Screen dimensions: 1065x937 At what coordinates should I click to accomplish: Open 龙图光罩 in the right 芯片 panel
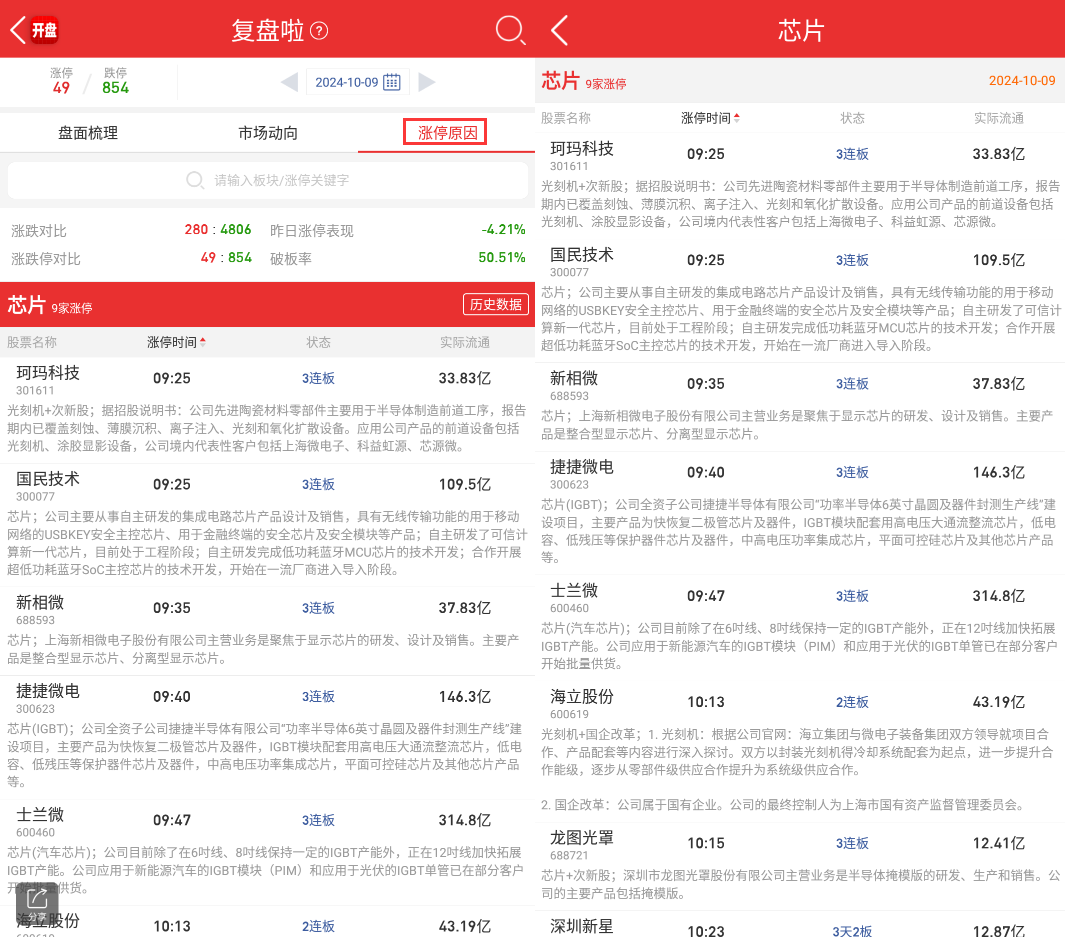(x=581, y=838)
